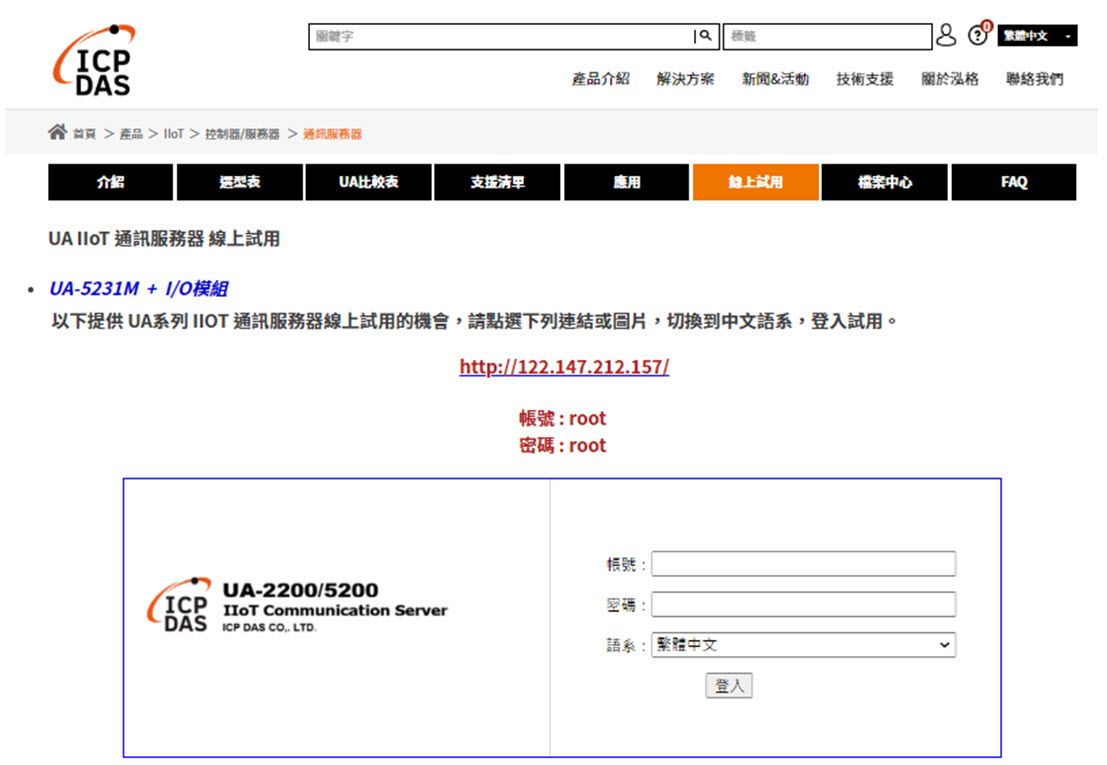Image resolution: width=1107 pixels, height=765 pixels.
Task: Click the 登入 login button
Action: tap(729, 685)
